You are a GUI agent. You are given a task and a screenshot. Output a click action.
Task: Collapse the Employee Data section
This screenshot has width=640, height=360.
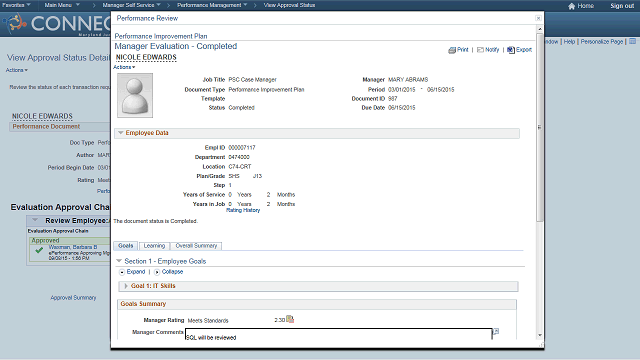pyautogui.click(x=121, y=133)
